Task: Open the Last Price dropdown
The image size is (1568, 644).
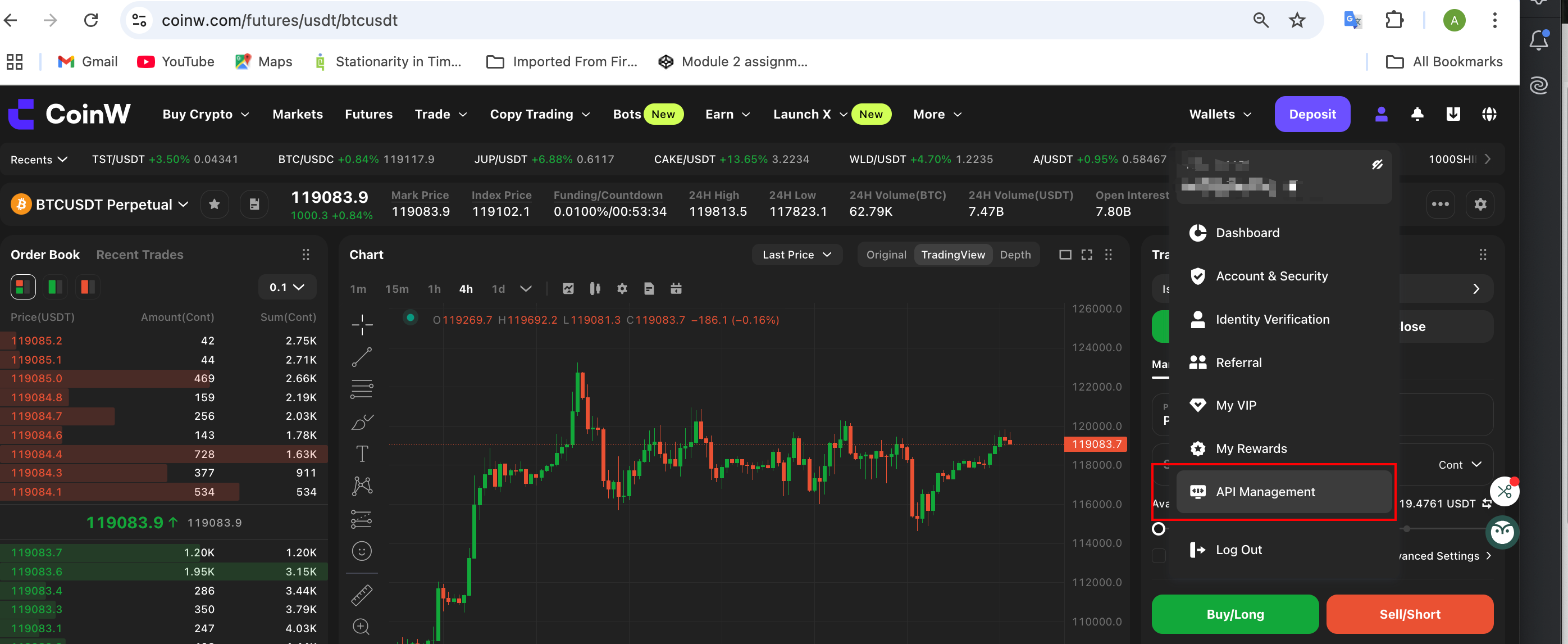Action: 796,255
